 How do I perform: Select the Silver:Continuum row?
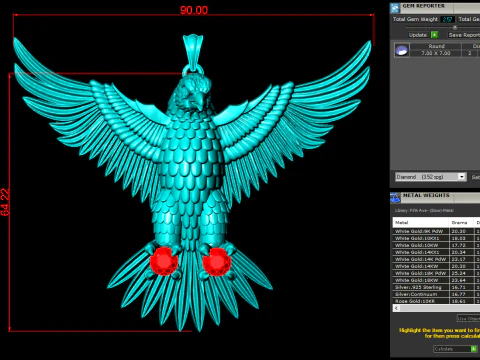click(x=436, y=294)
